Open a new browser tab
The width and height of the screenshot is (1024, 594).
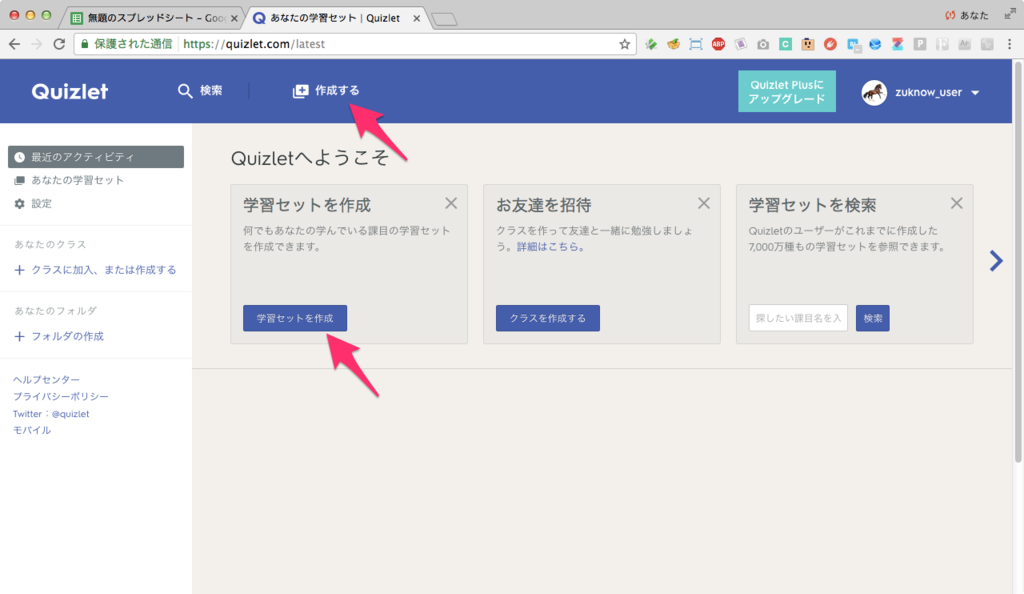[445, 20]
